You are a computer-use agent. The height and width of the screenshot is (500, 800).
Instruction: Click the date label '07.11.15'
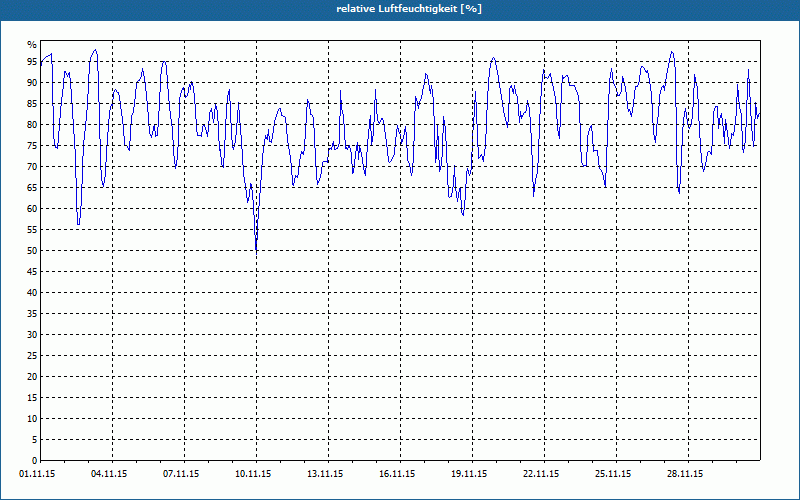pos(181,474)
